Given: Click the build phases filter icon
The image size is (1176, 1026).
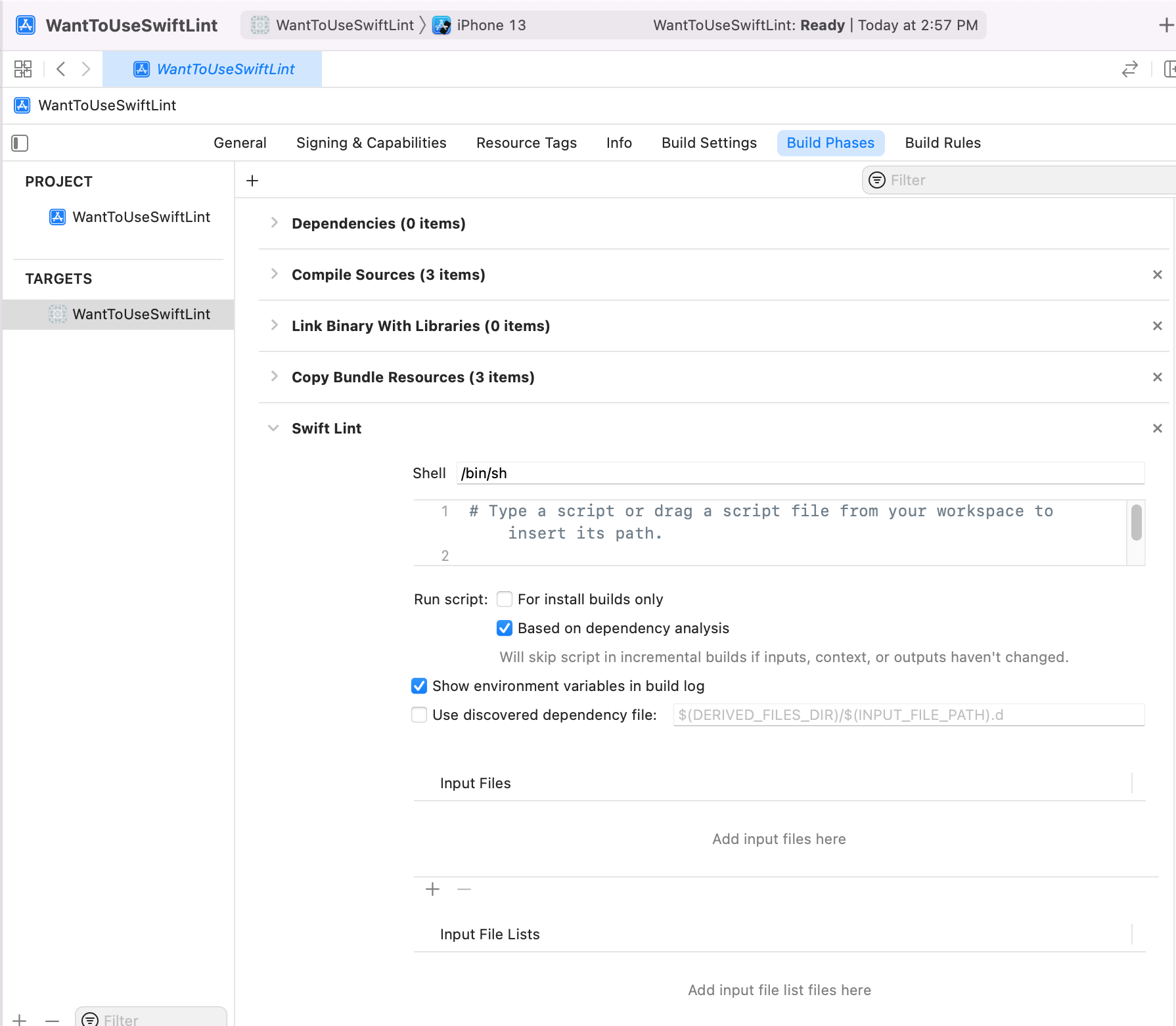Looking at the screenshot, I should pyautogui.click(x=877, y=180).
